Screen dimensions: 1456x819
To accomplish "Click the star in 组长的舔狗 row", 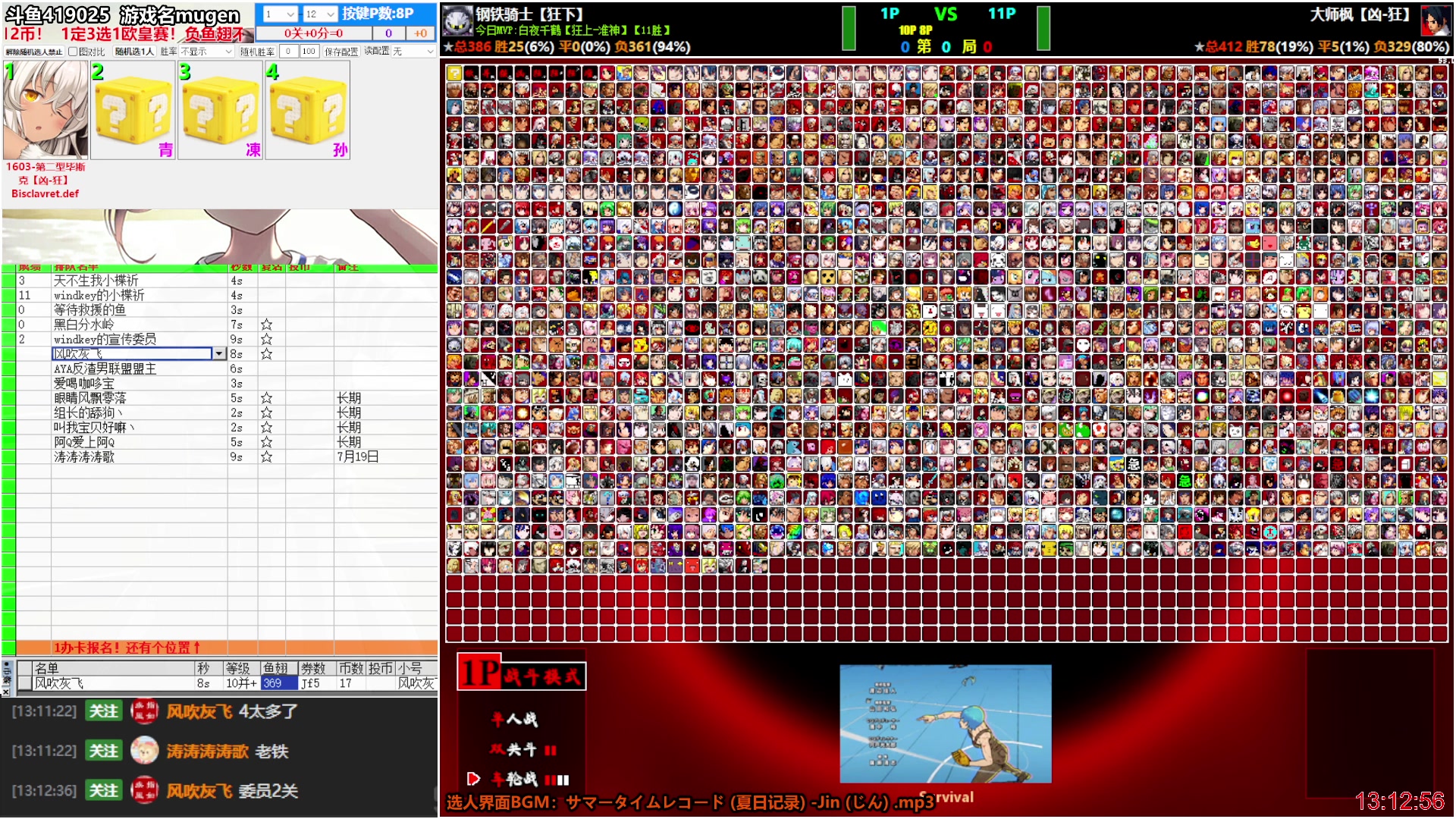I will (x=266, y=413).
